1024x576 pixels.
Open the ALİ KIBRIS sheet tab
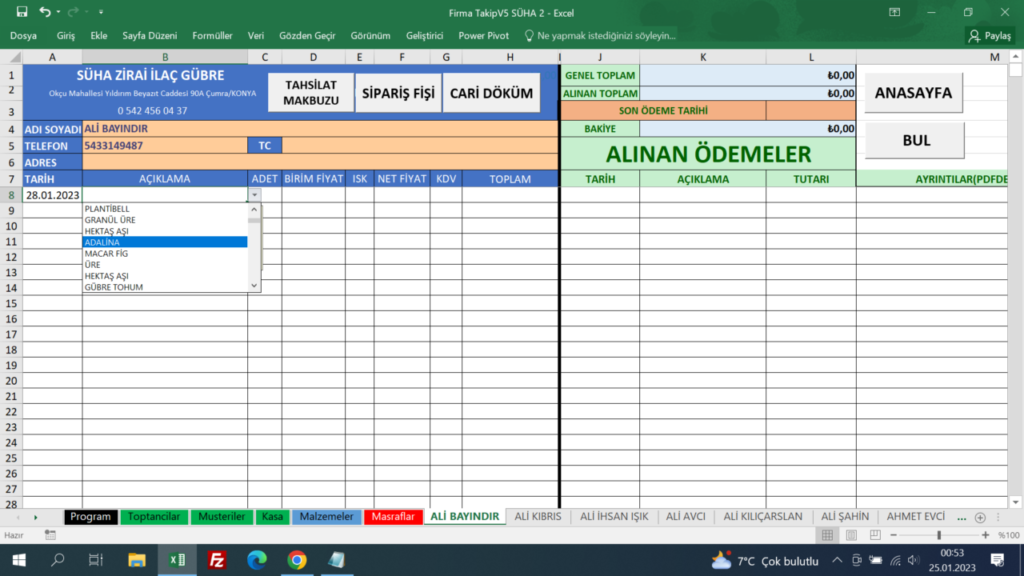pos(539,517)
